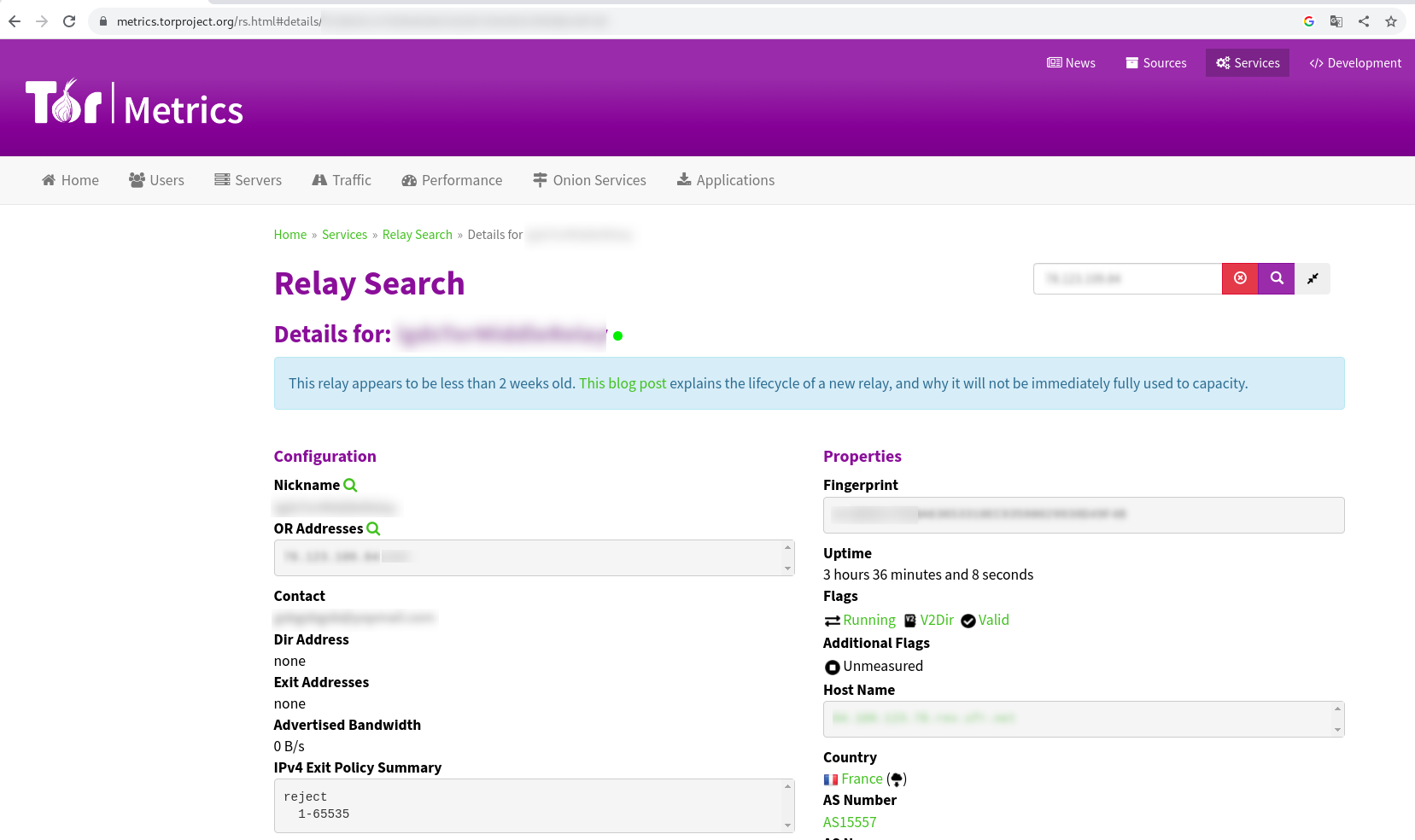Image resolution: width=1415 pixels, height=840 pixels.
Task: Click the AS15557 autonomous system link
Action: tap(850, 822)
